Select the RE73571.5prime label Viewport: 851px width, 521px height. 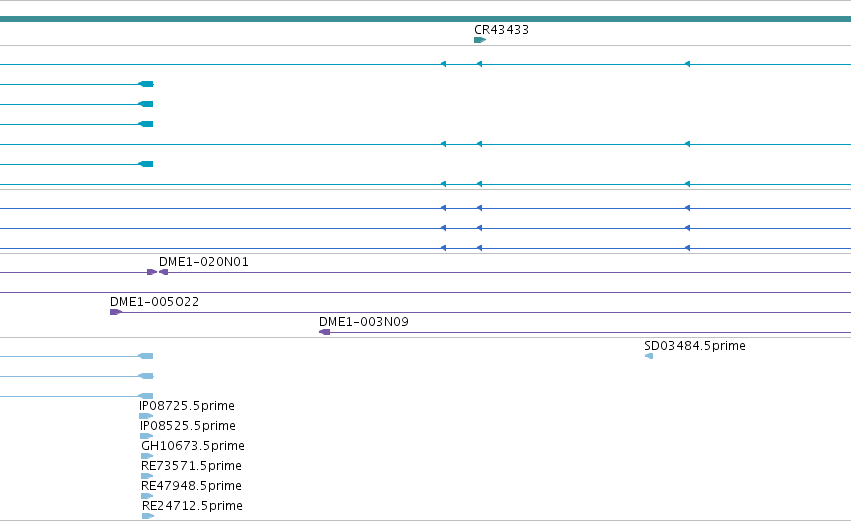[191, 466]
